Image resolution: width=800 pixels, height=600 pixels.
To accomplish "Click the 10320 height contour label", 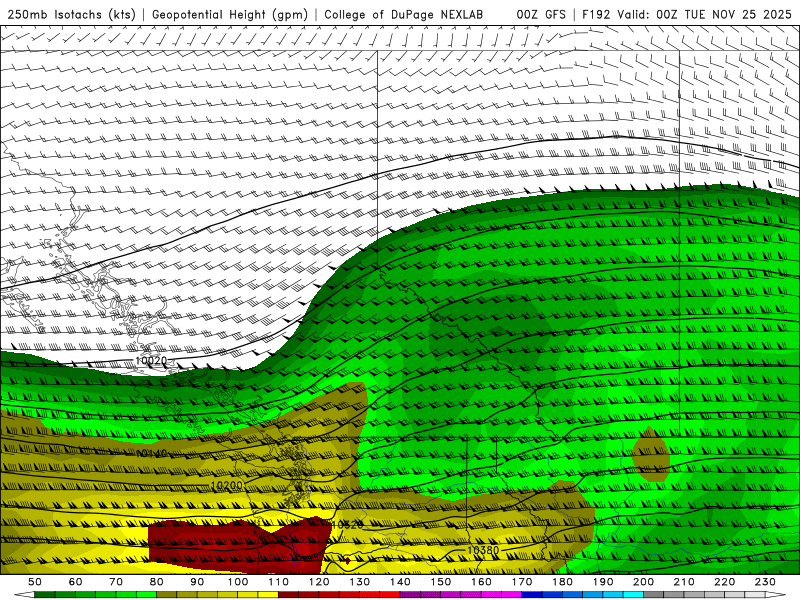I will point(347,524).
